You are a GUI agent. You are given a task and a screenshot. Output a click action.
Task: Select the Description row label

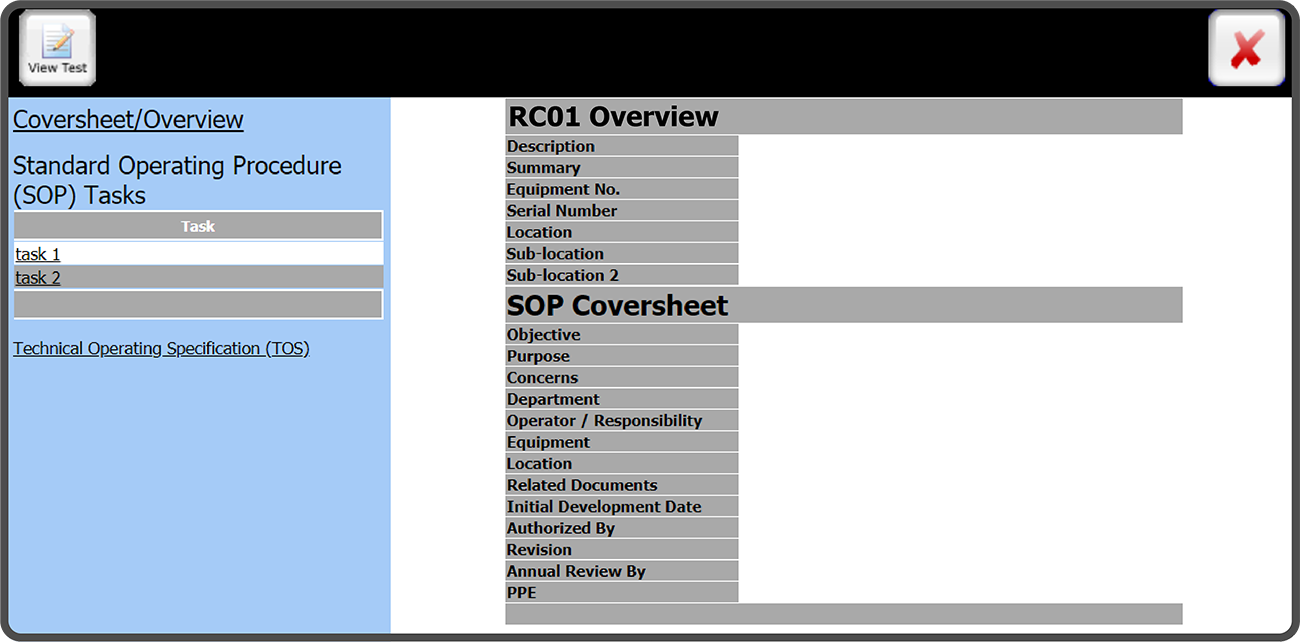(x=550, y=146)
